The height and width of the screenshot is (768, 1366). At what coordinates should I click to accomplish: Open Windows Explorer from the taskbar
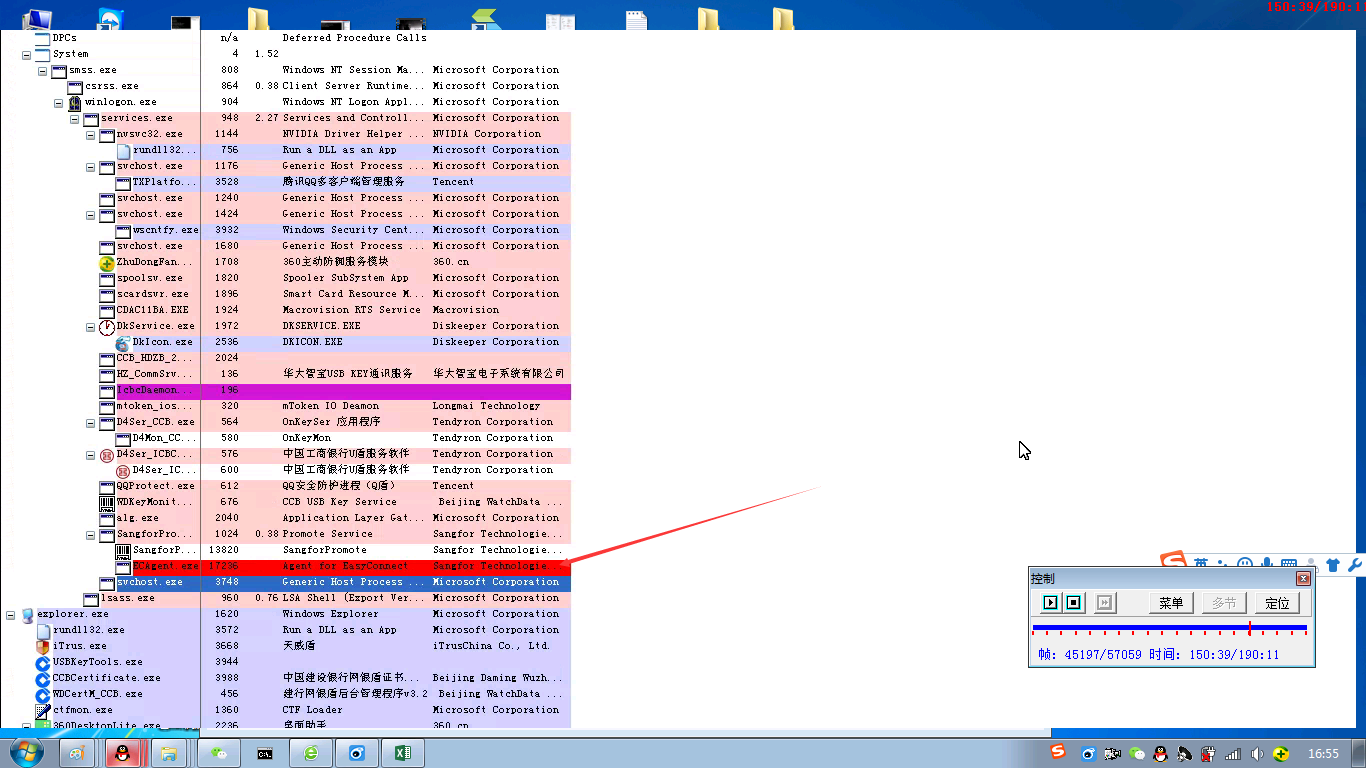pos(170,753)
